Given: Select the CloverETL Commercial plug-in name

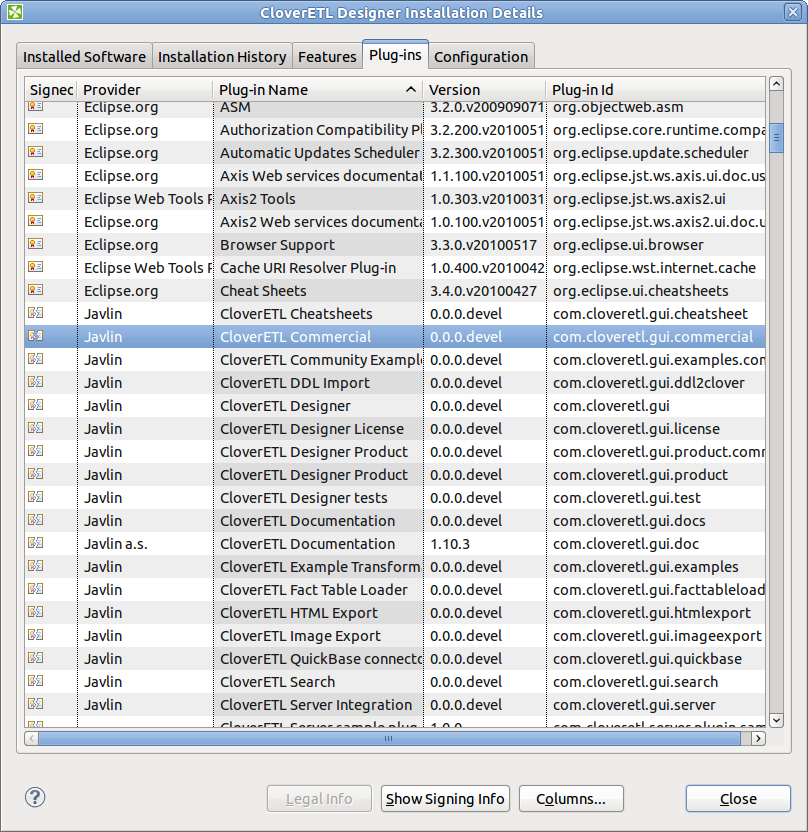Looking at the screenshot, I should coord(296,336).
